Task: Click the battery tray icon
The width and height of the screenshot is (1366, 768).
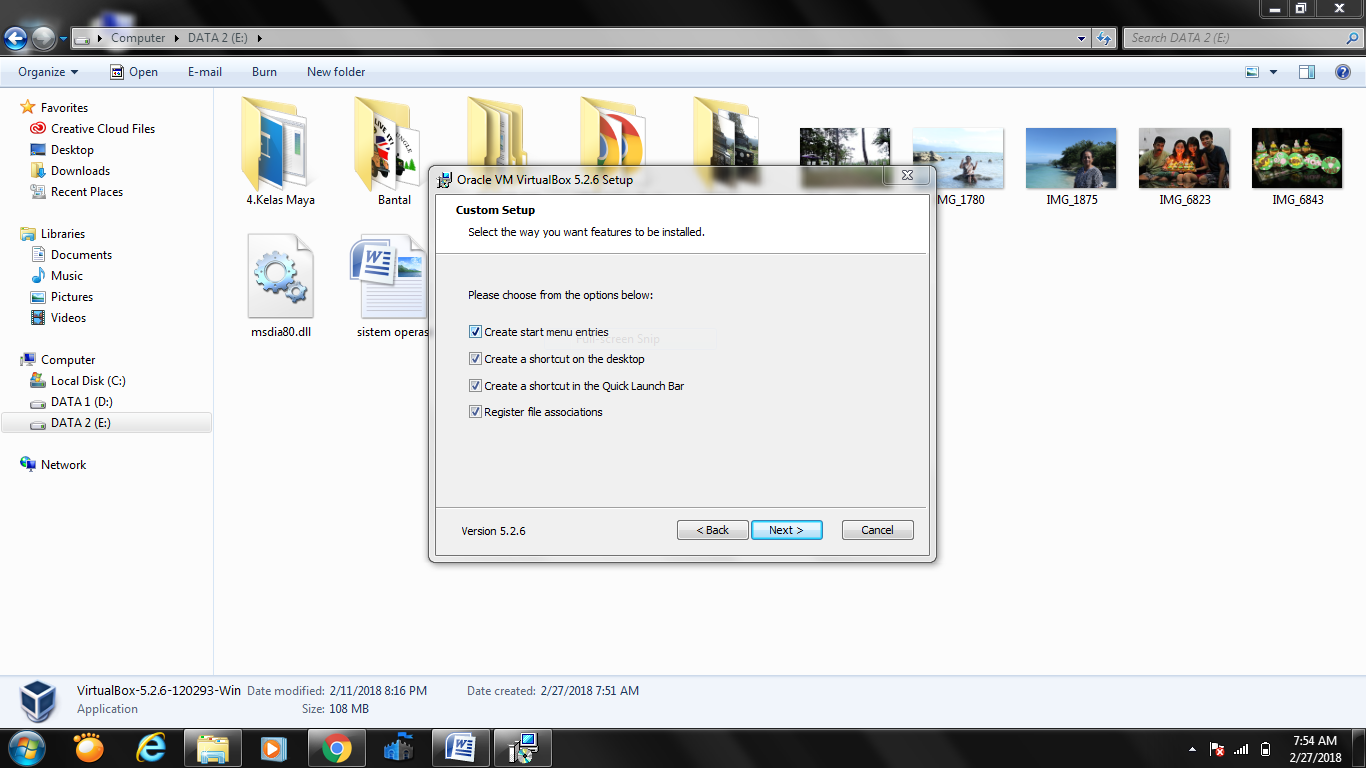Action: (1265, 749)
